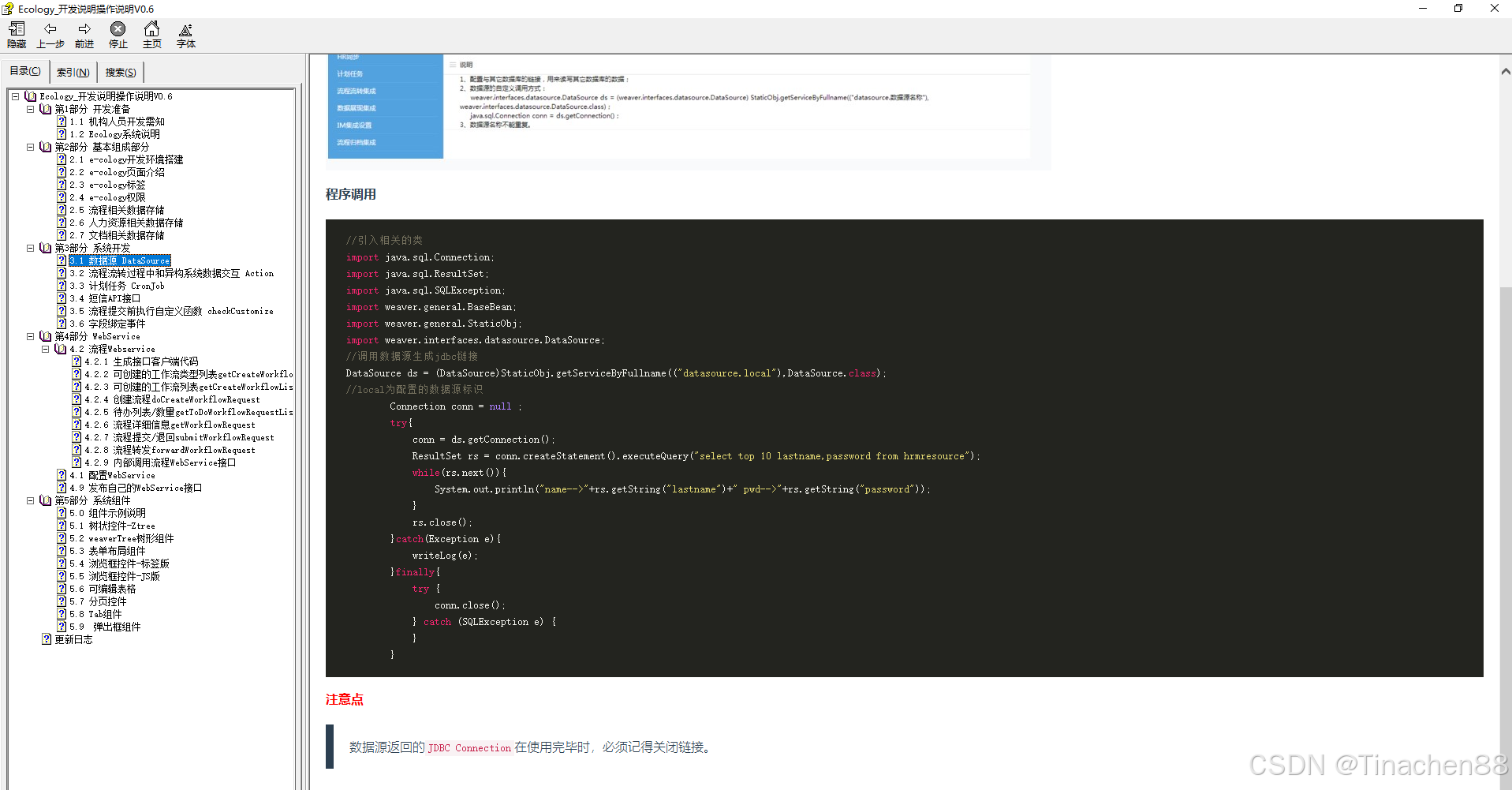Collapse the 4.2 流程Webservice subtree
This screenshot has height=790, width=1512.
46,349
